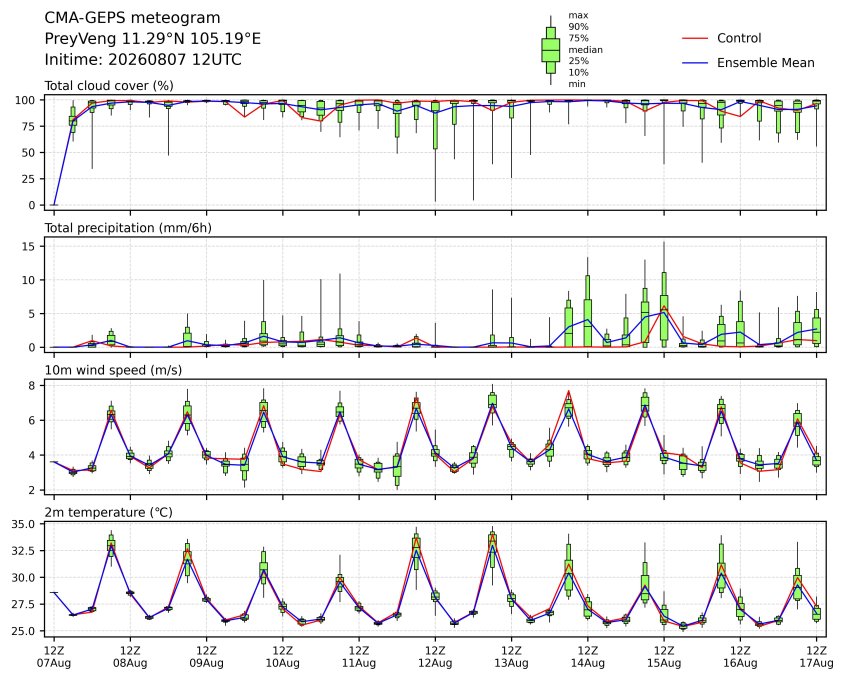Screen dimensions: 845x680
Task: Click the green box-plot legend symbol
Action: (x=550, y=50)
